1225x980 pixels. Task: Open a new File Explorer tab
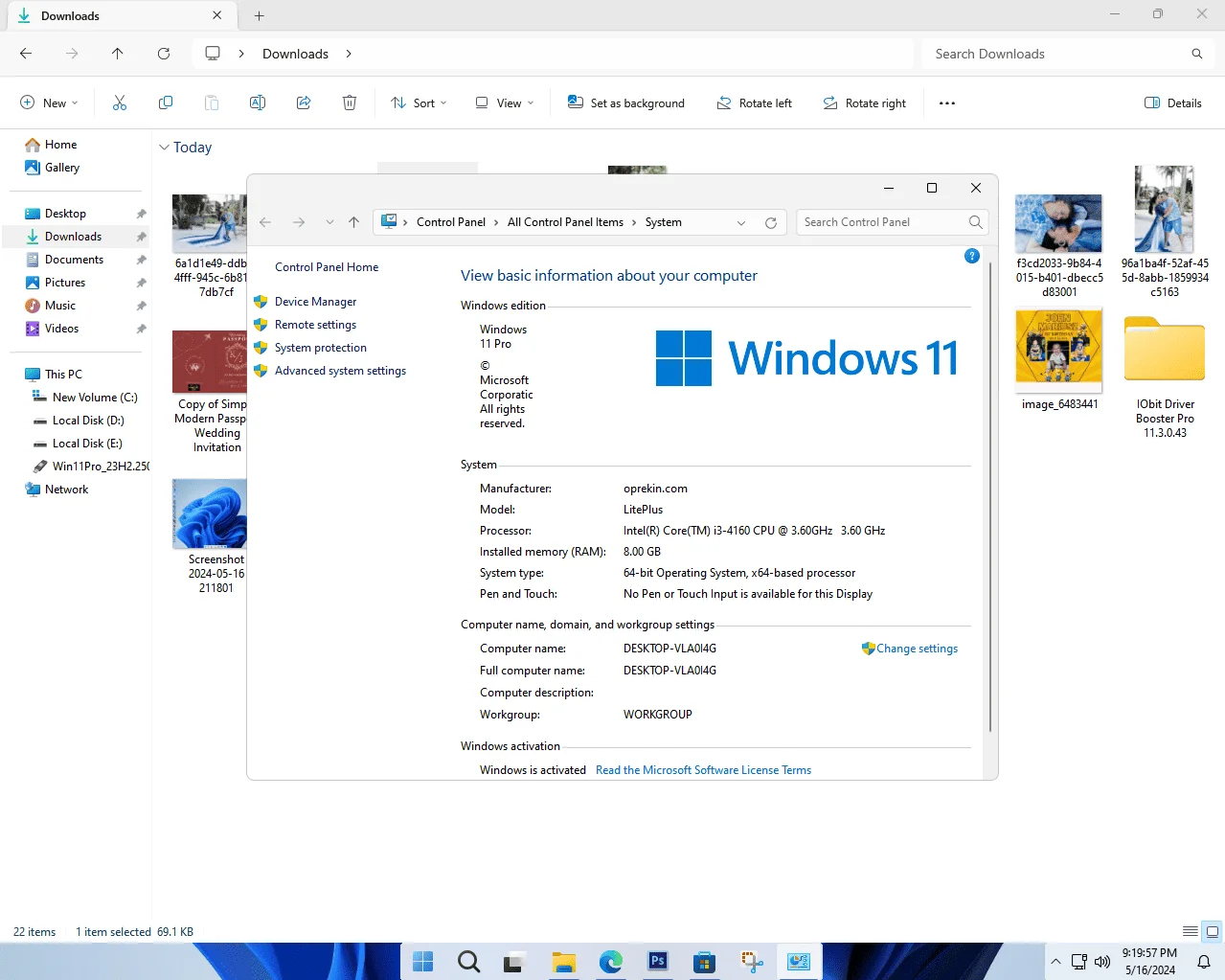click(x=259, y=16)
